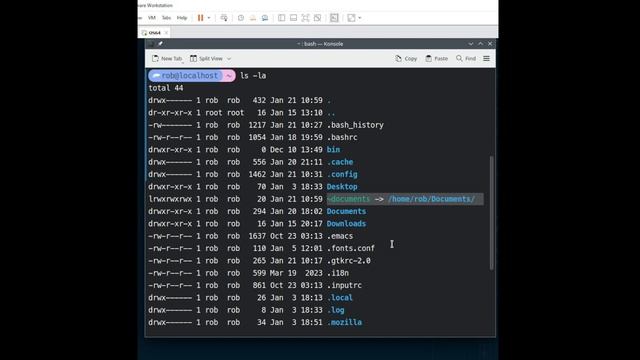Click the lrwxrwxrwx permissions text

click(170, 199)
